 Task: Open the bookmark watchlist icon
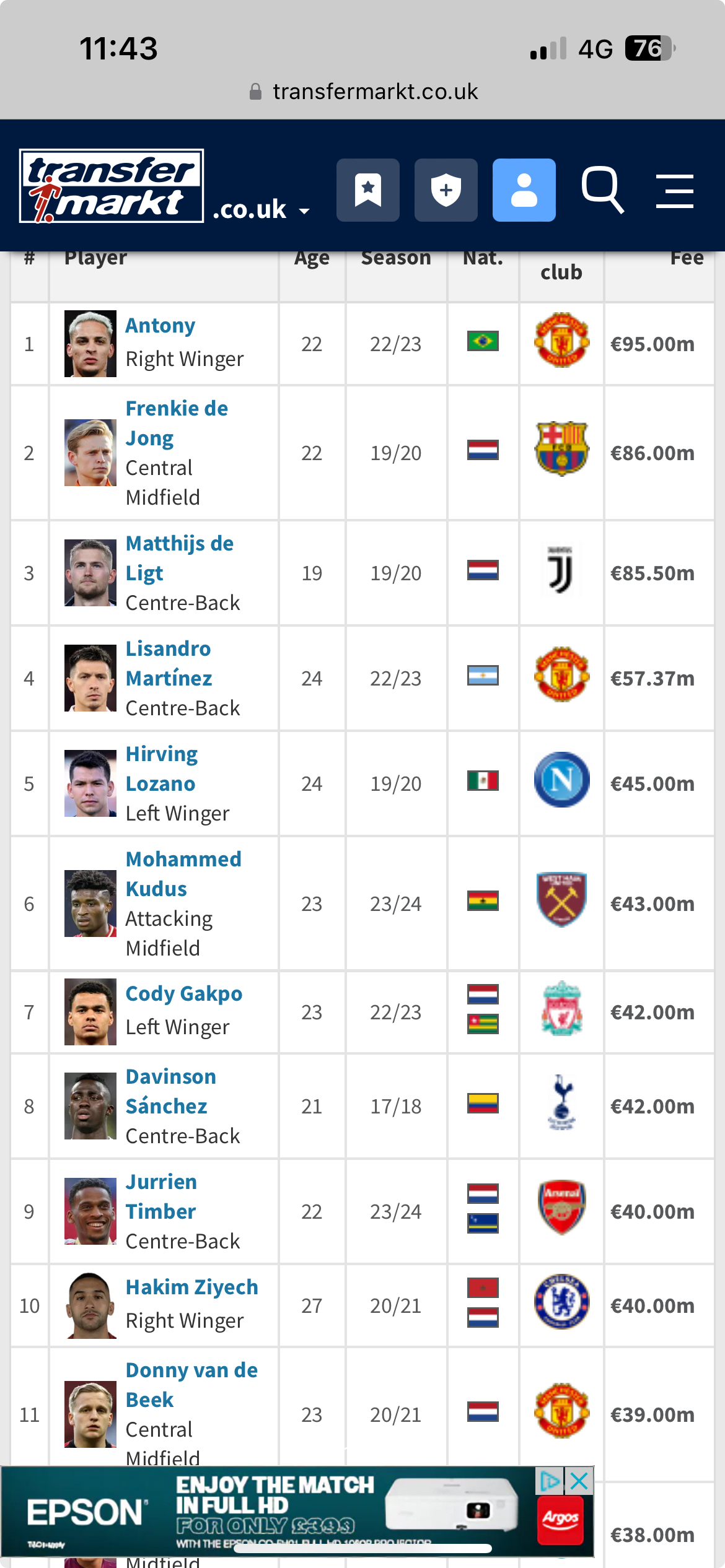[368, 190]
